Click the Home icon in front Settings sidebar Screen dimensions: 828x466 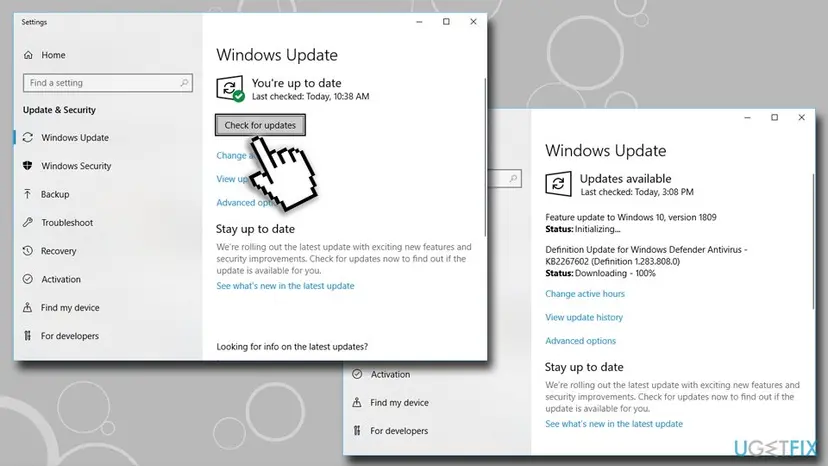tap(29, 55)
